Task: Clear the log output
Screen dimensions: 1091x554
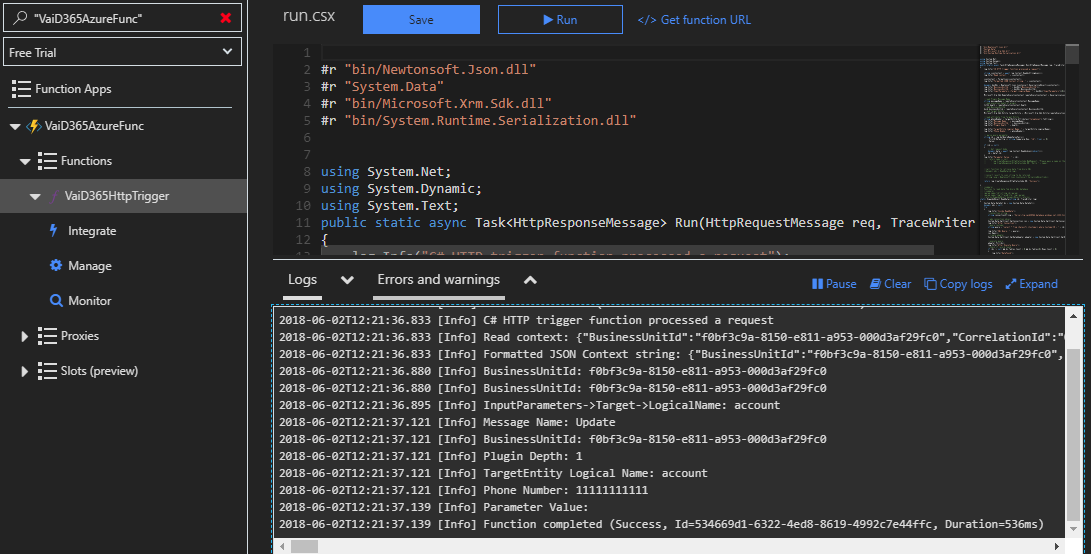Action: [890, 284]
